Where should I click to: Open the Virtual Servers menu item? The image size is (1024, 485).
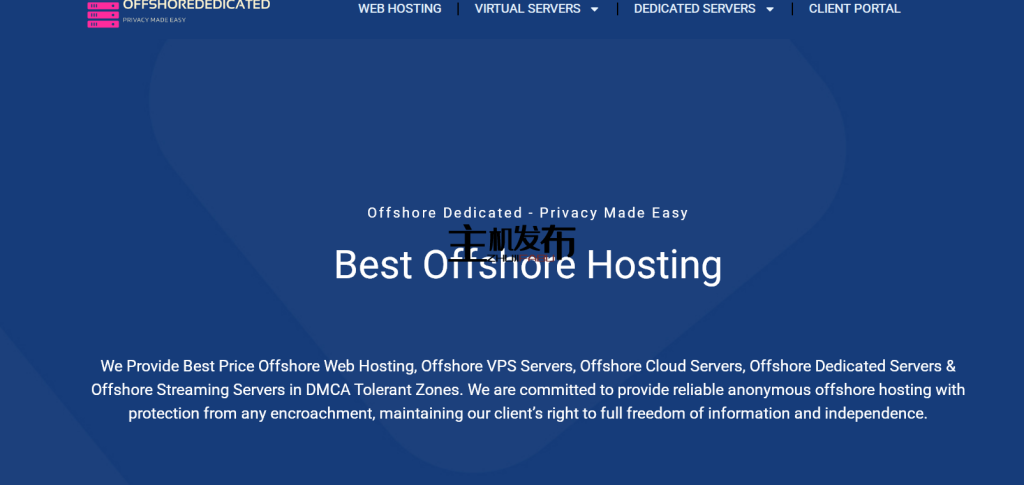[527, 9]
